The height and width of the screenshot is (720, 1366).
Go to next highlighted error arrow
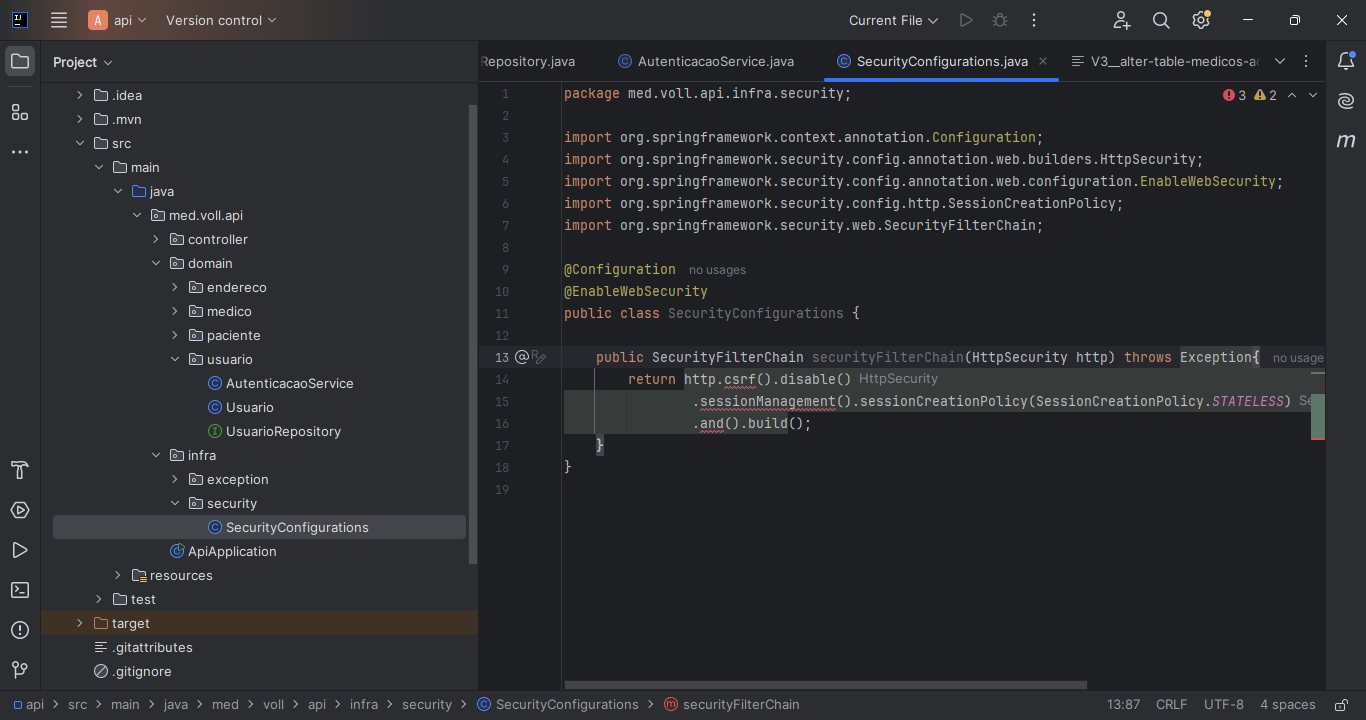pos(1313,95)
